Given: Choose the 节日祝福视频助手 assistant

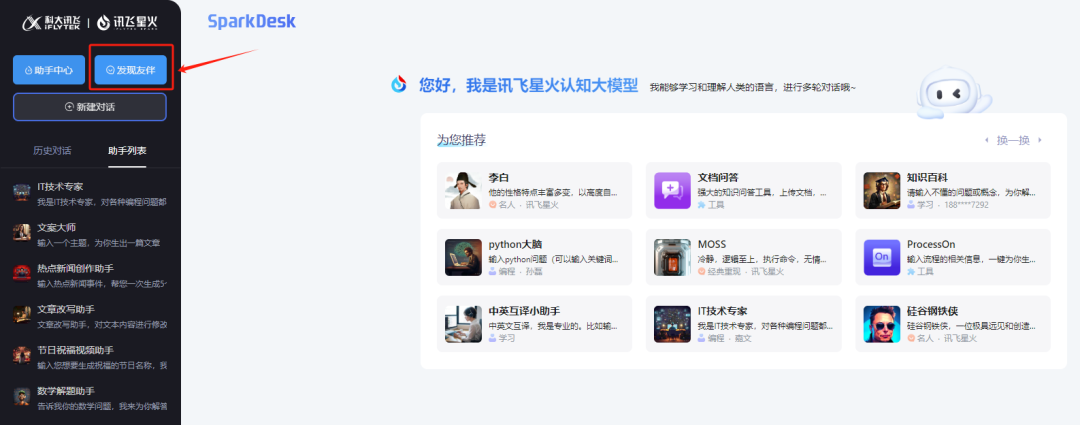Looking at the screenshot, I should [90, 356].
